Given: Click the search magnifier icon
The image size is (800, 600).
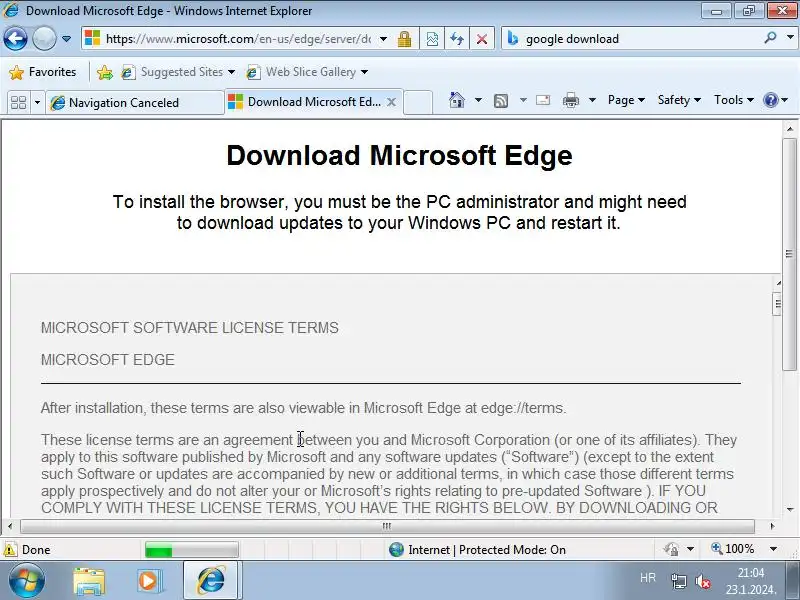Looking at the screenshot, I should (770, 38).
